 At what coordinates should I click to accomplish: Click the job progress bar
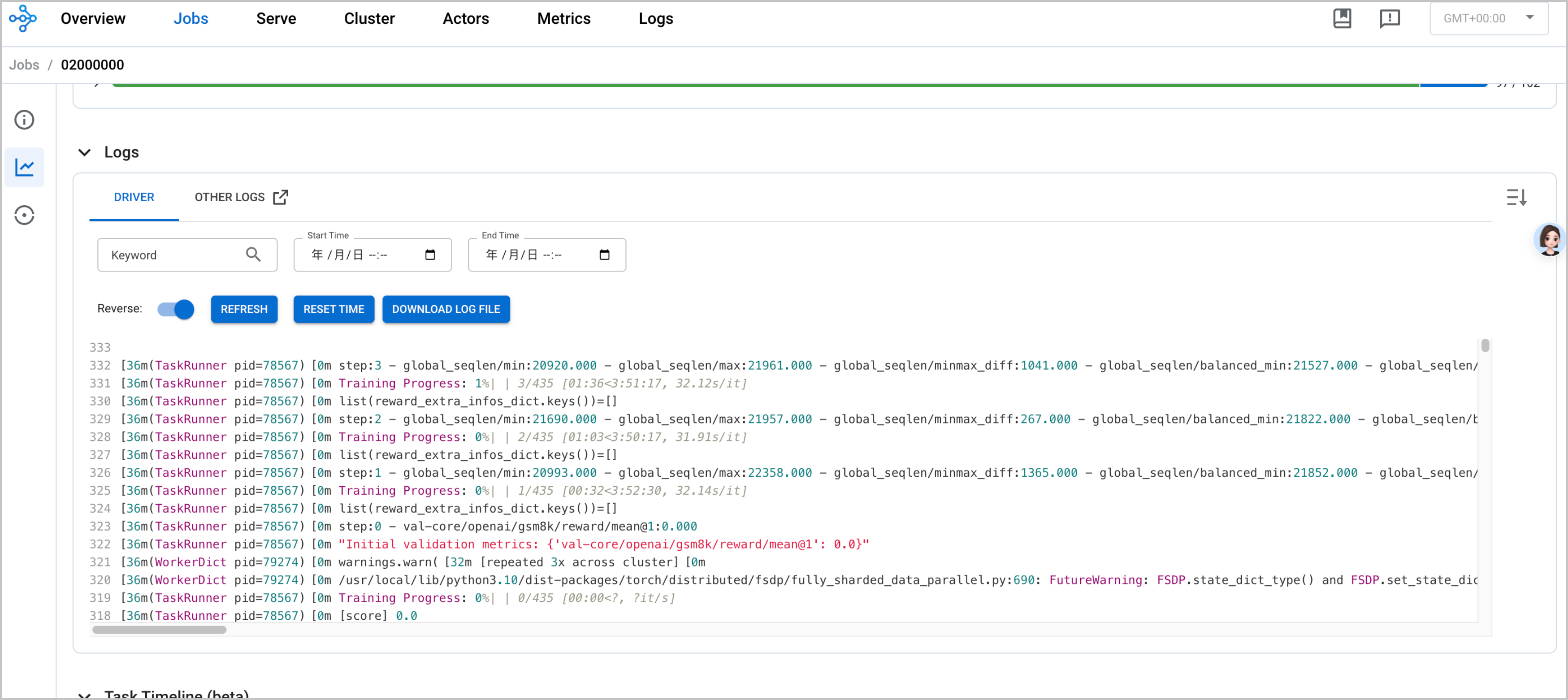click(799, 85)
